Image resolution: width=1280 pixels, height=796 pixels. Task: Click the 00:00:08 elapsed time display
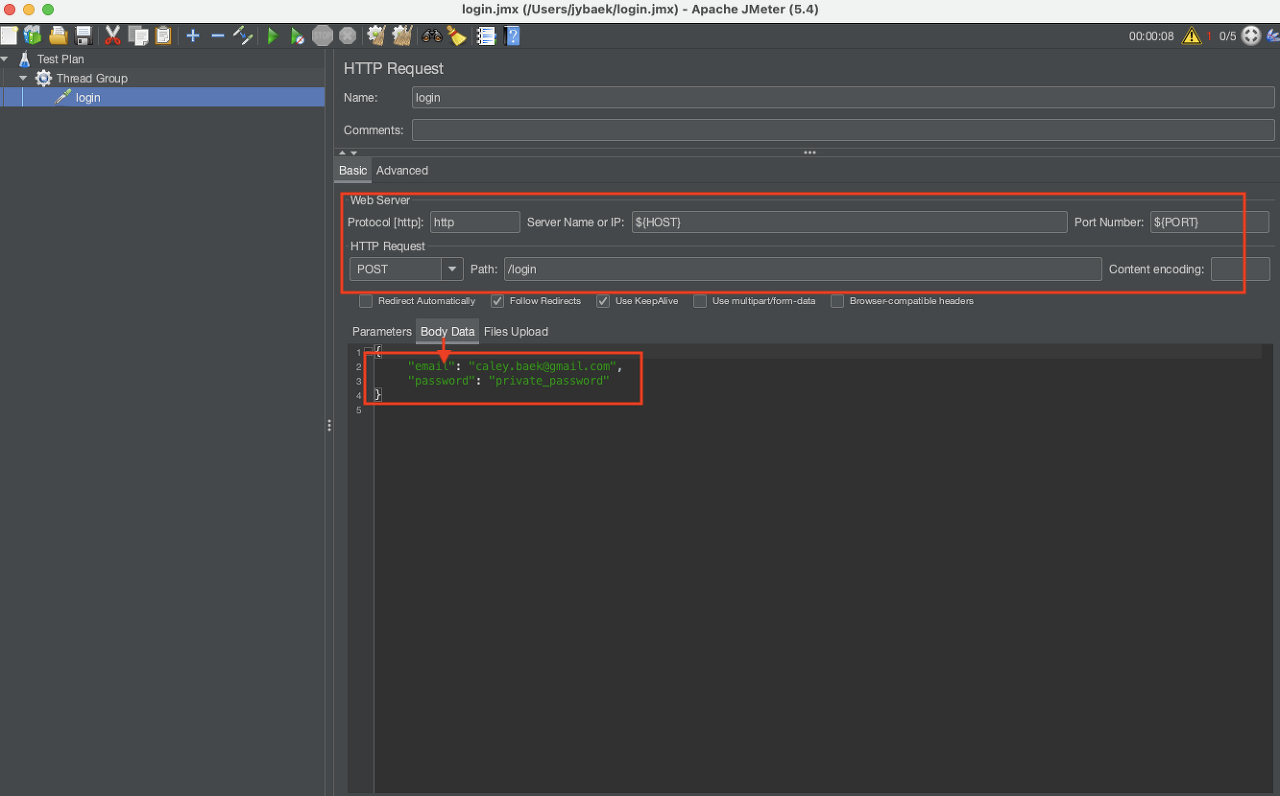point(1151,36)
